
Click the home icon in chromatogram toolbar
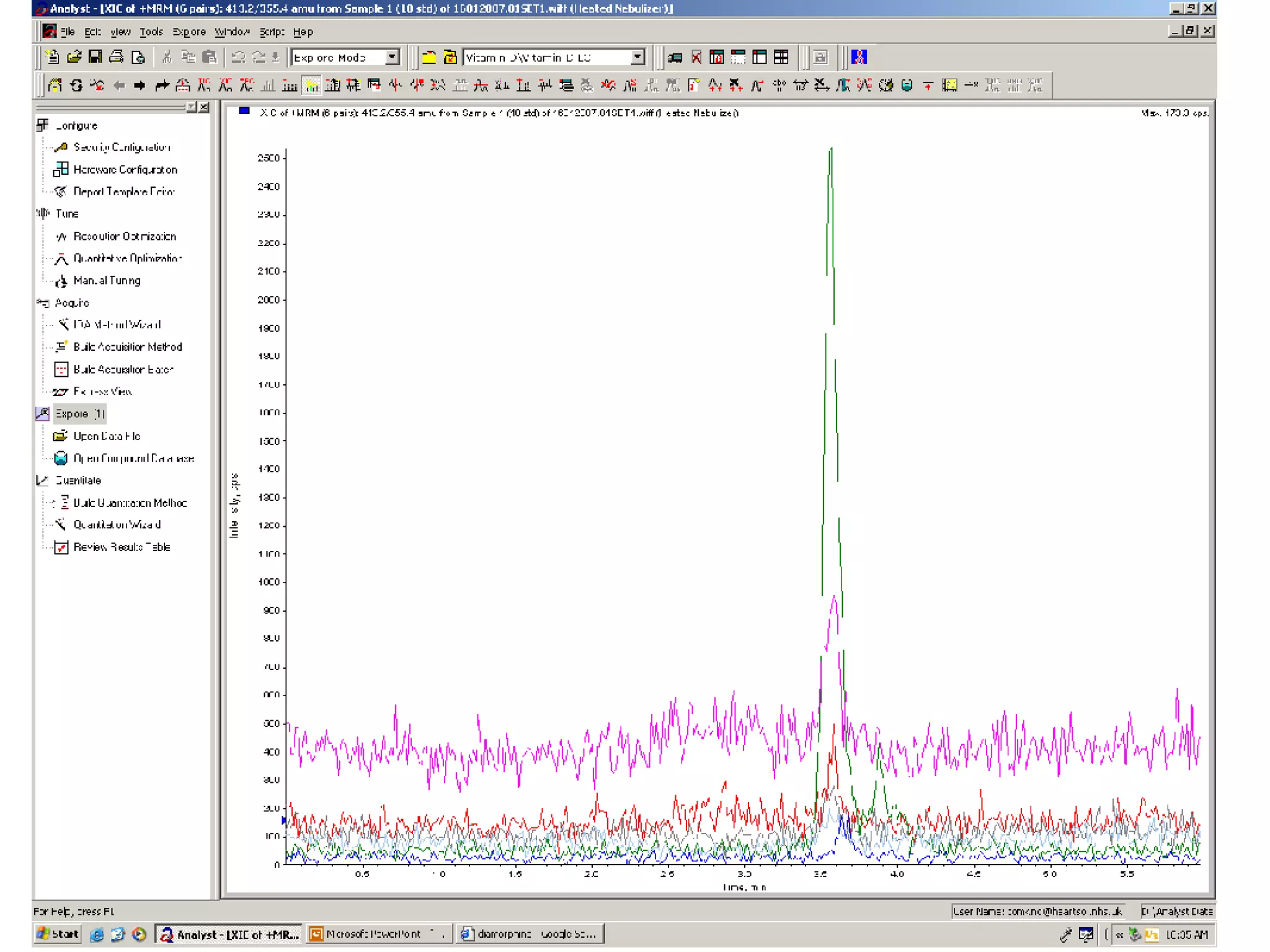[55, 86]
